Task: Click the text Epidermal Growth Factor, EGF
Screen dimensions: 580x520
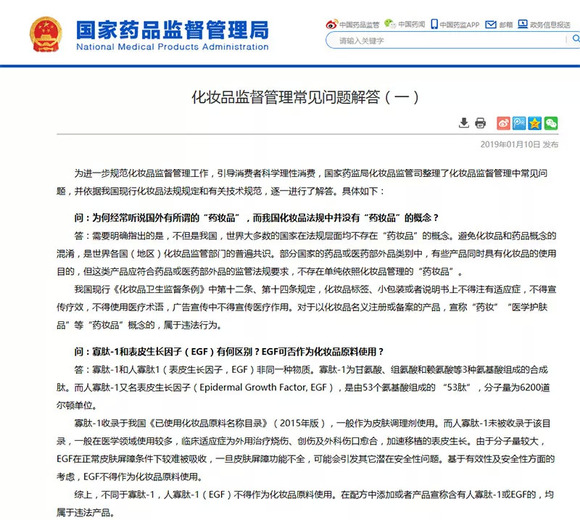Action: coord(263,387)
